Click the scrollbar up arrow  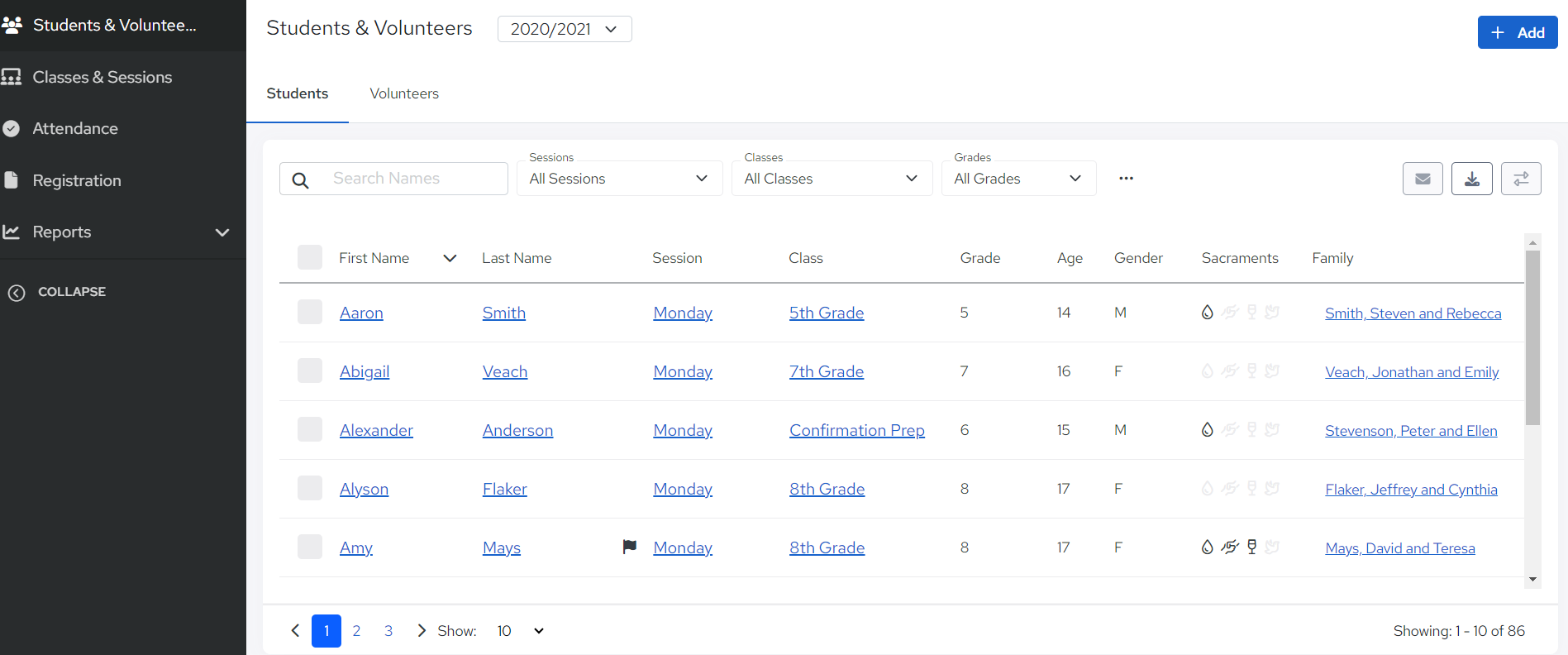(x=1532, y=242)
